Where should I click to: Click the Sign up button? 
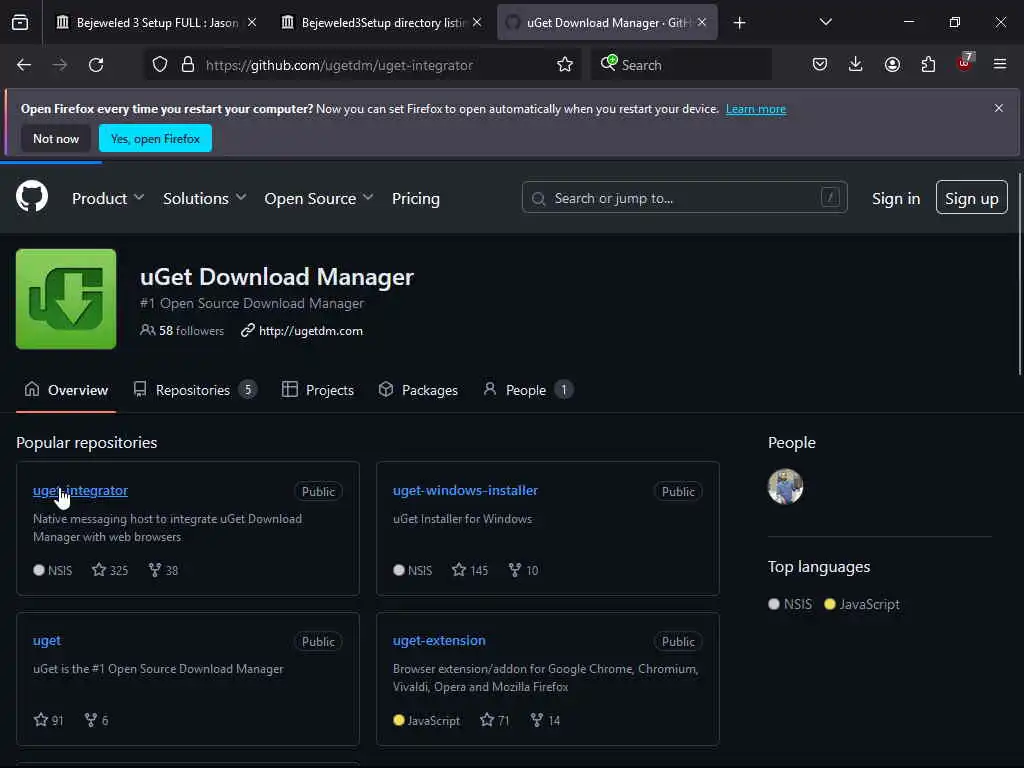(971, 197)
